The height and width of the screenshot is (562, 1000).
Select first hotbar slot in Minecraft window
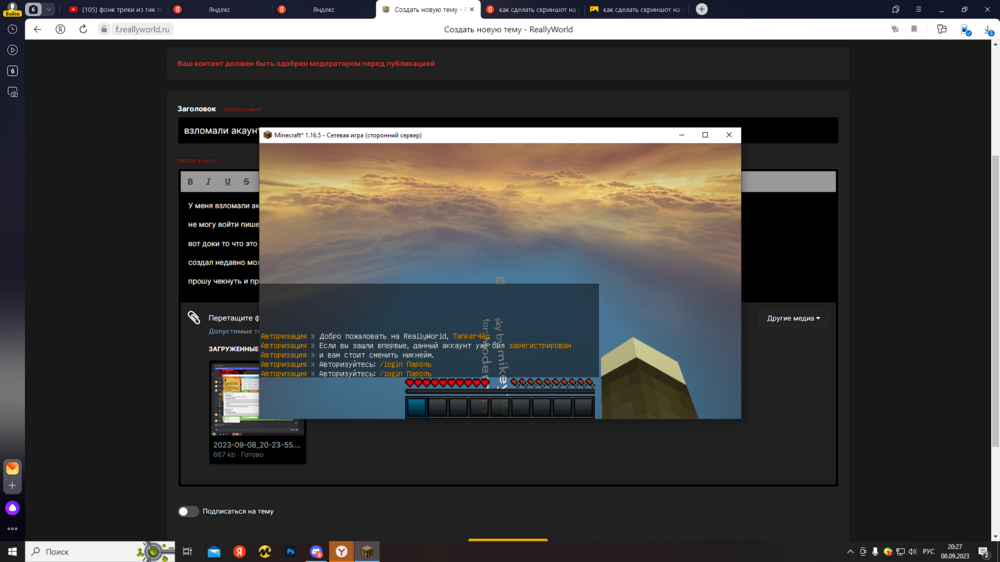[416, 407]
